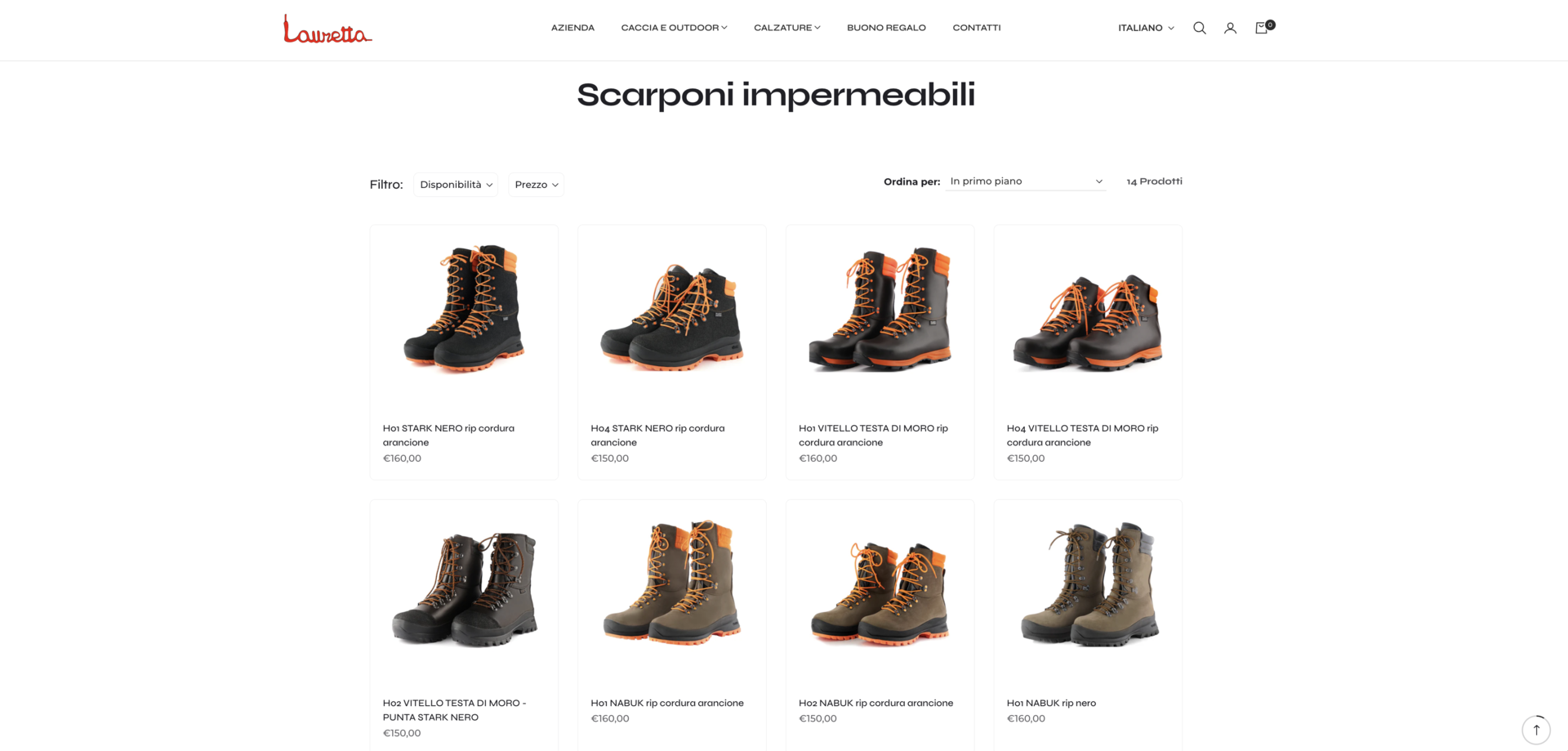The width and height of the screenshot is (1568, 751).
Task: Click the Lauretta logo
Action: coord(327,29)
